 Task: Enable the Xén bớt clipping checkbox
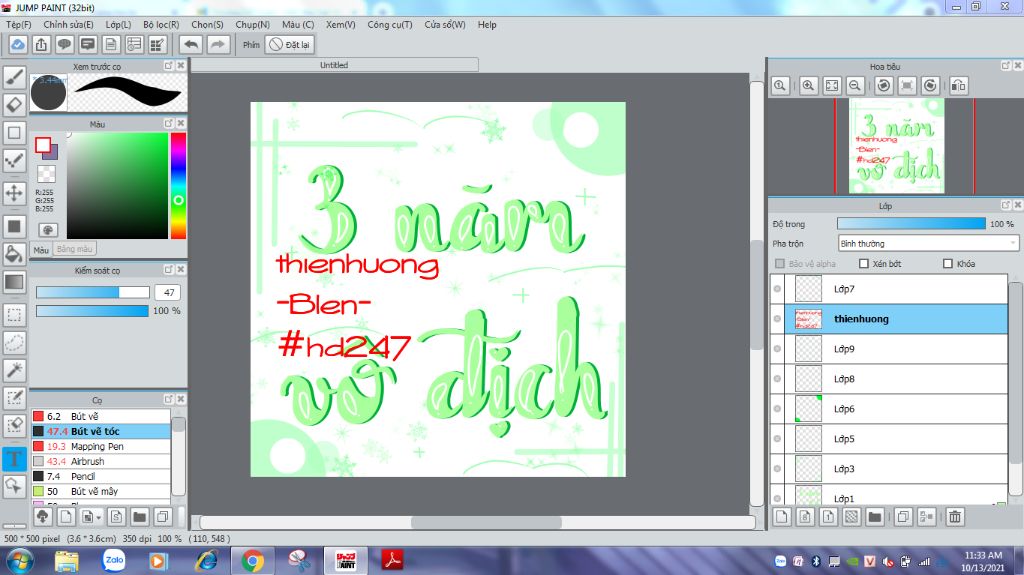(864, 263)
